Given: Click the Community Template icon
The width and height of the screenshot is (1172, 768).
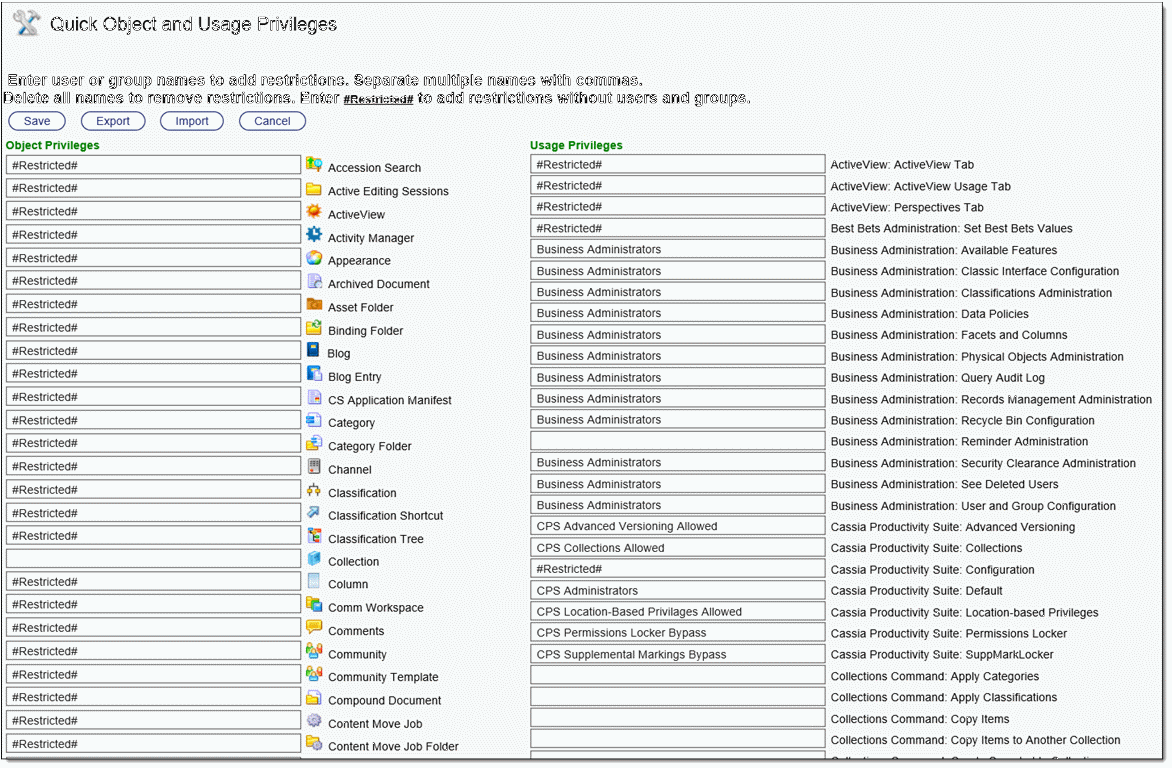Looking at the screenshot, I should coord(314,675).
